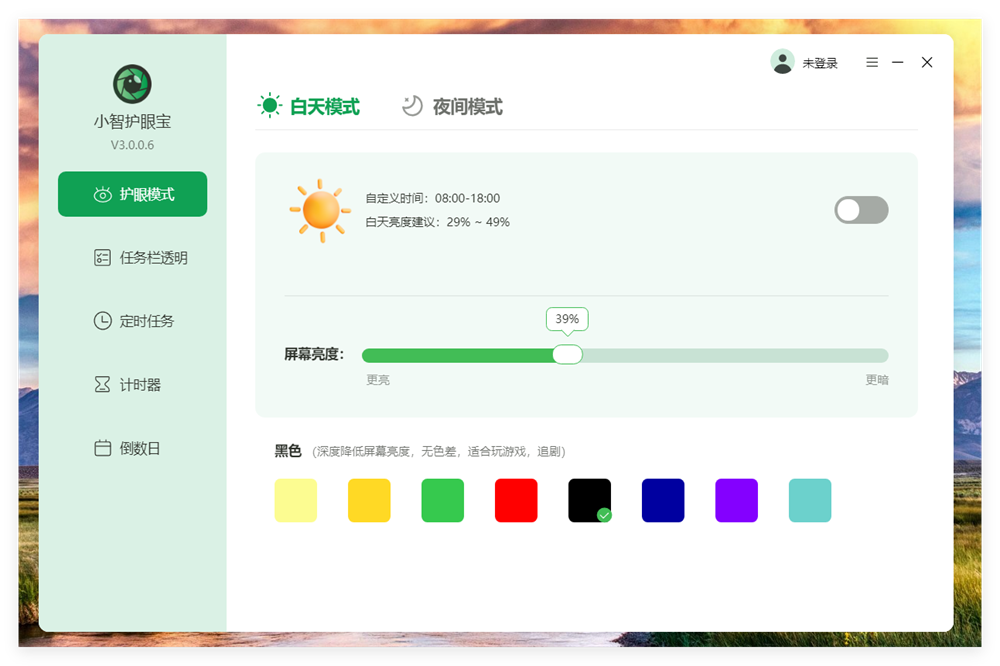The image size is (1000, 666).
Task: Click the 小智护眼宝 app logo
Action: point(132,84)
